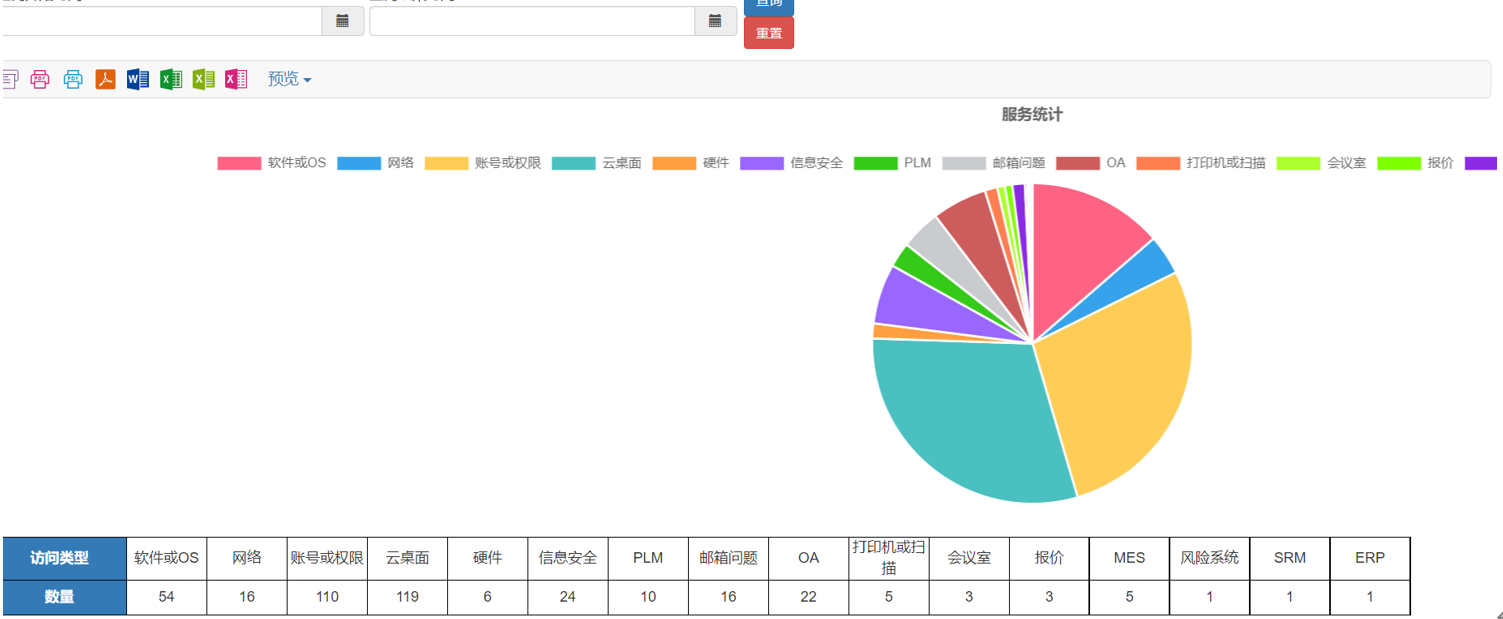1503x619 pixels.
Task: Click the pink Excel export icon
Action: [236, 79]
